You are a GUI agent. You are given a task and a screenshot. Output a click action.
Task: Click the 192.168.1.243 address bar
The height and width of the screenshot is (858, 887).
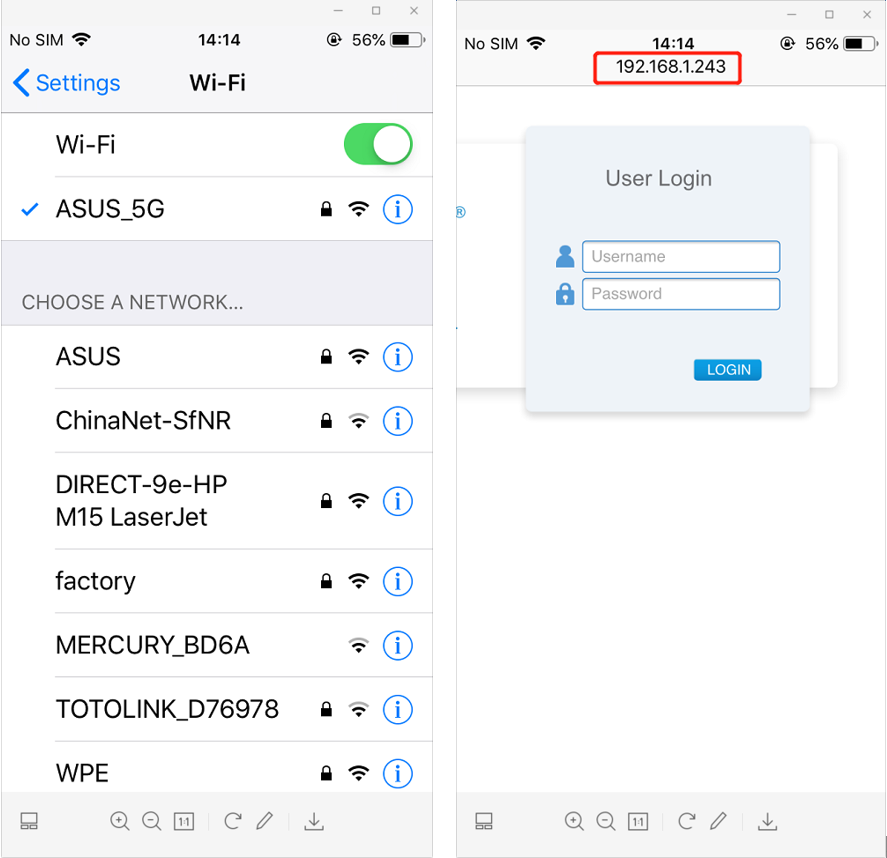click(668, 67)
